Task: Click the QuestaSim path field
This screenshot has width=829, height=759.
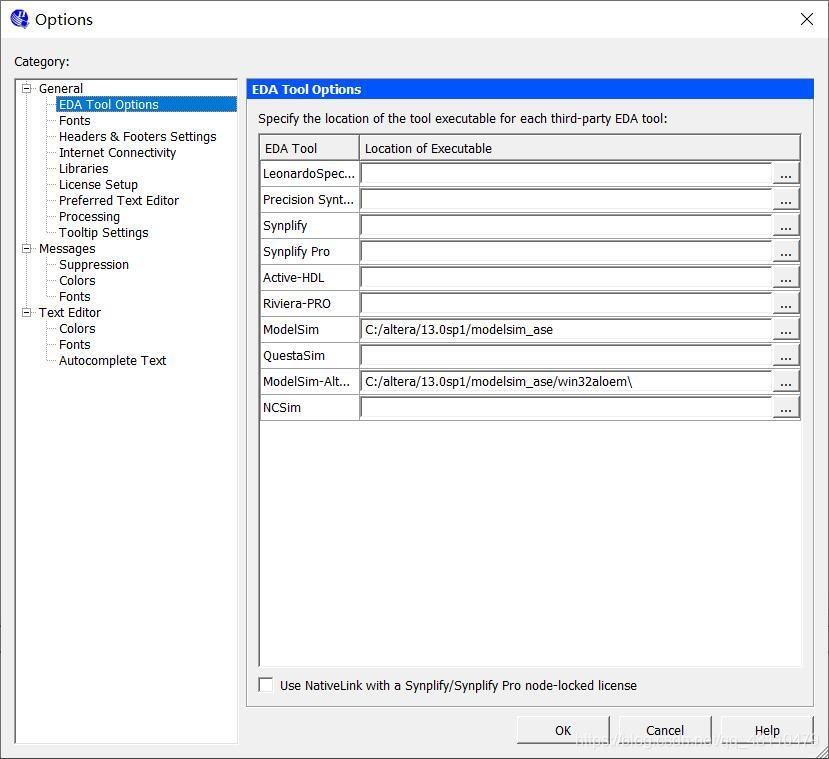Action: point(566,355)
